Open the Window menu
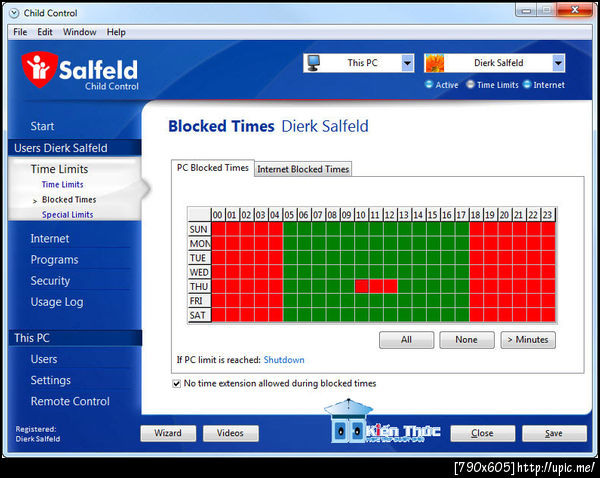This screenshot has height=478, width=600. [80, 32]
